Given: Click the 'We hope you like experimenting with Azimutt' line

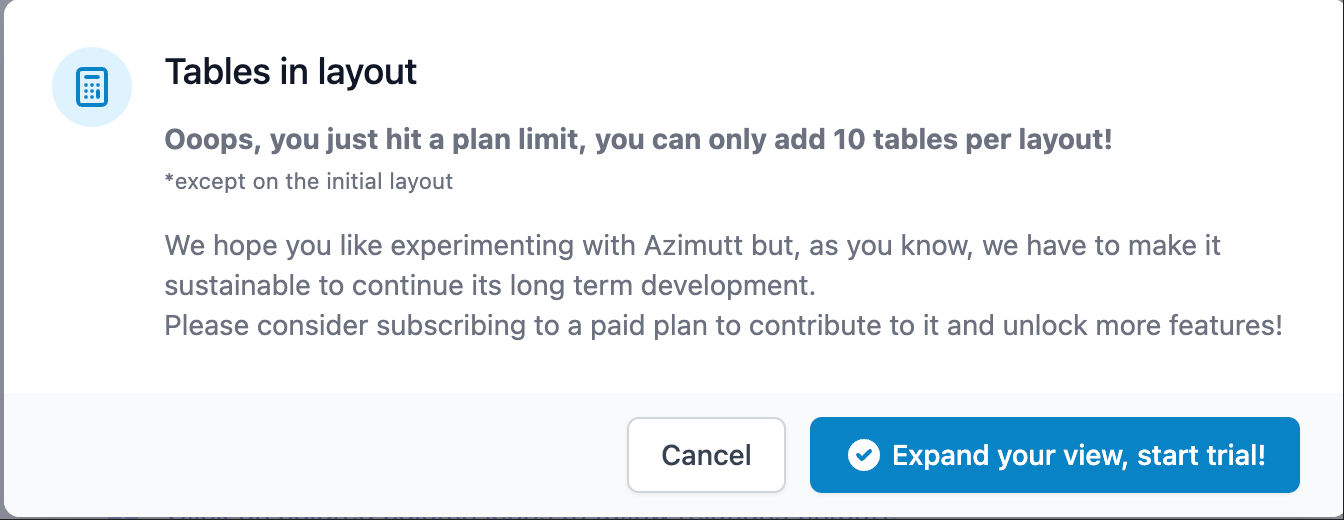Looking at the screenshot, I should click(x=693, y=245).
